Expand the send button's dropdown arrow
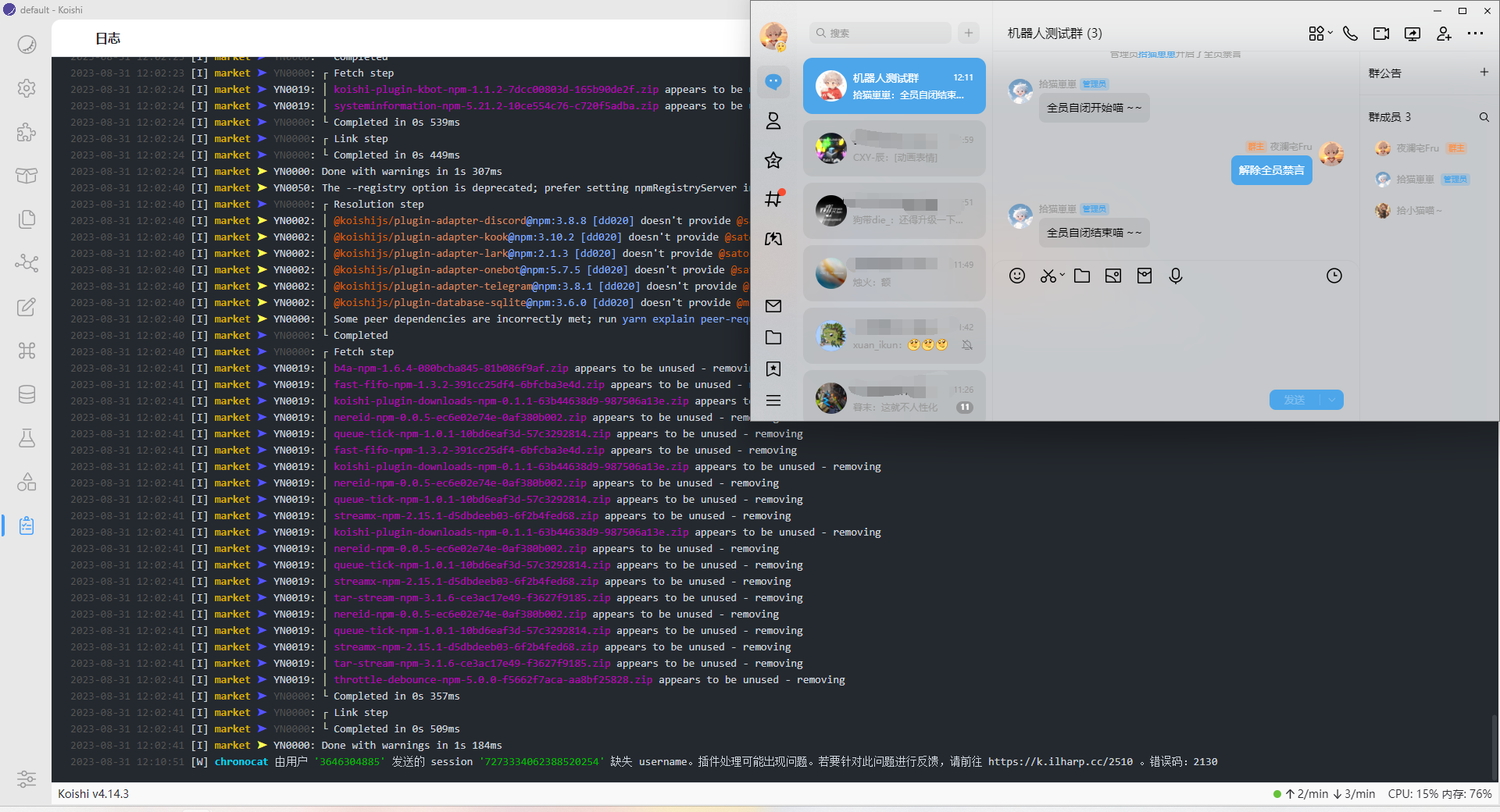The image size is (1500, 812). pyautogui.click(x=1330, y=399)
